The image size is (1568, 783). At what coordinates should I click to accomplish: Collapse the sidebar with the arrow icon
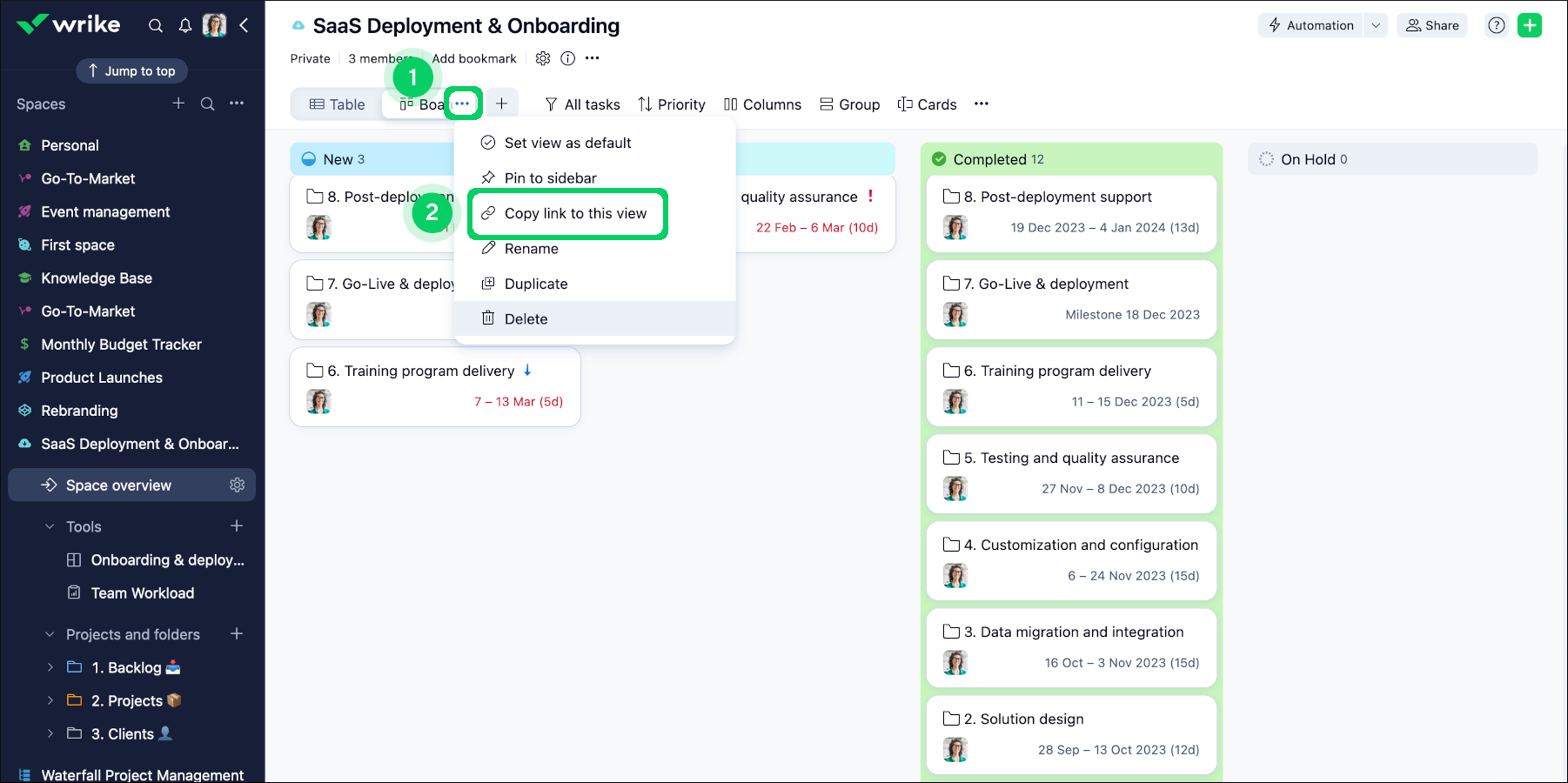pos(245,25)
